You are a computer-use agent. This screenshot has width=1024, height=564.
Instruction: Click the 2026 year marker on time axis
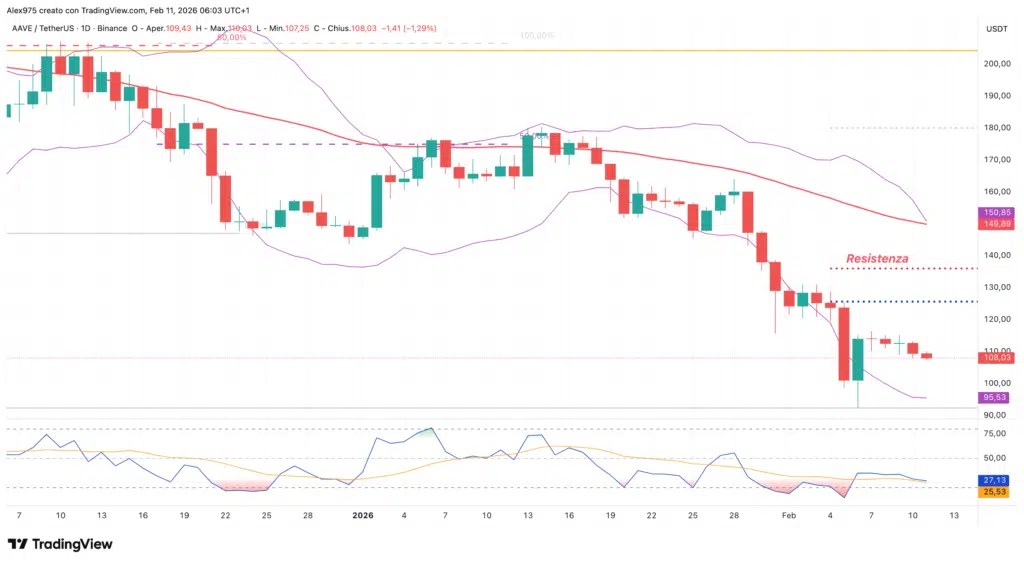(362, 516)
